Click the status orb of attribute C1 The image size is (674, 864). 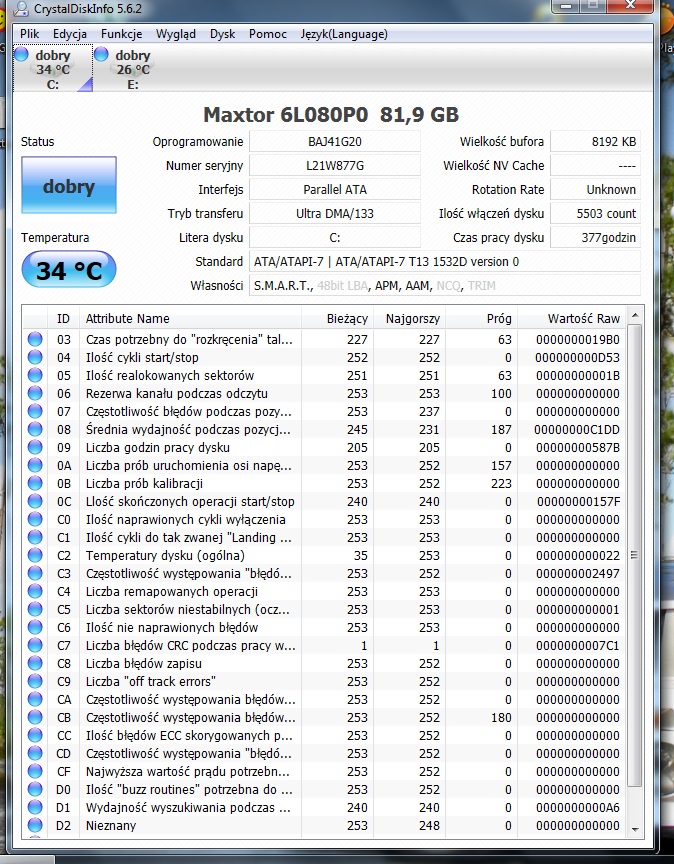[x=35, y=537]
